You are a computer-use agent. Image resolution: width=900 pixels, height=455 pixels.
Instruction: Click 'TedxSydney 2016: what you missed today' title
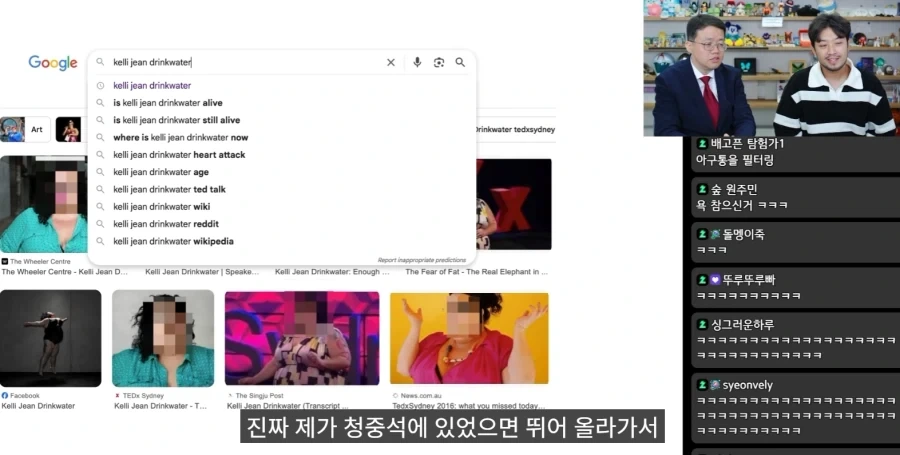[x=468, y=406]
